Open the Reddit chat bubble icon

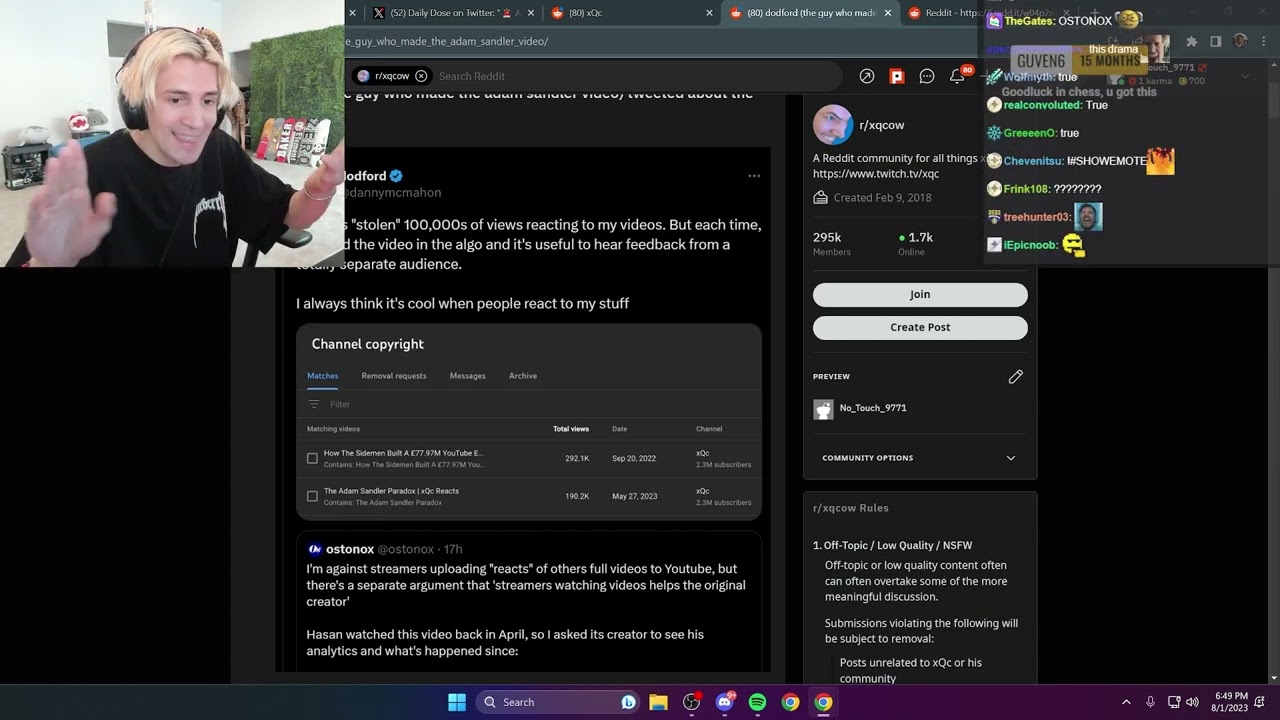[x=927, y=76]
